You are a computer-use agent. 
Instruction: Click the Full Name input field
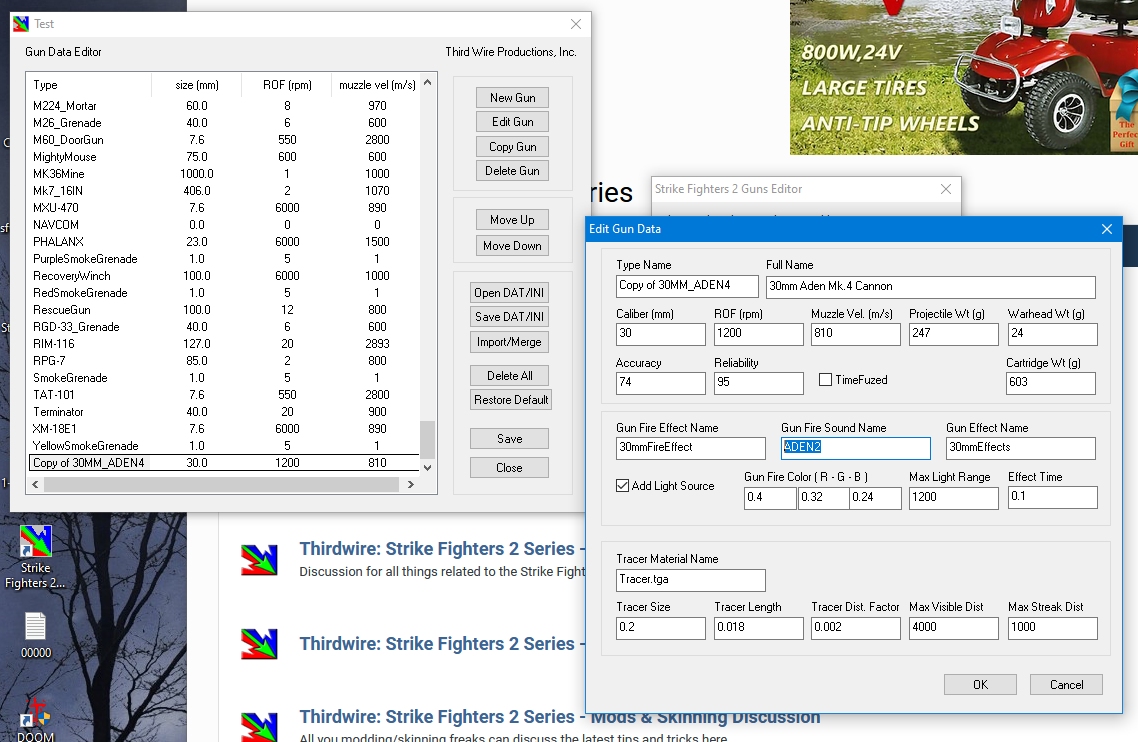tap(930, 287)
